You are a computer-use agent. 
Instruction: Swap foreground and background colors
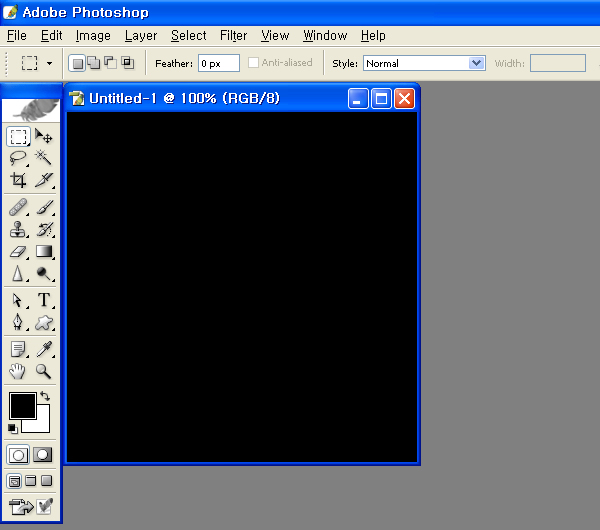[x=45, y=396]
